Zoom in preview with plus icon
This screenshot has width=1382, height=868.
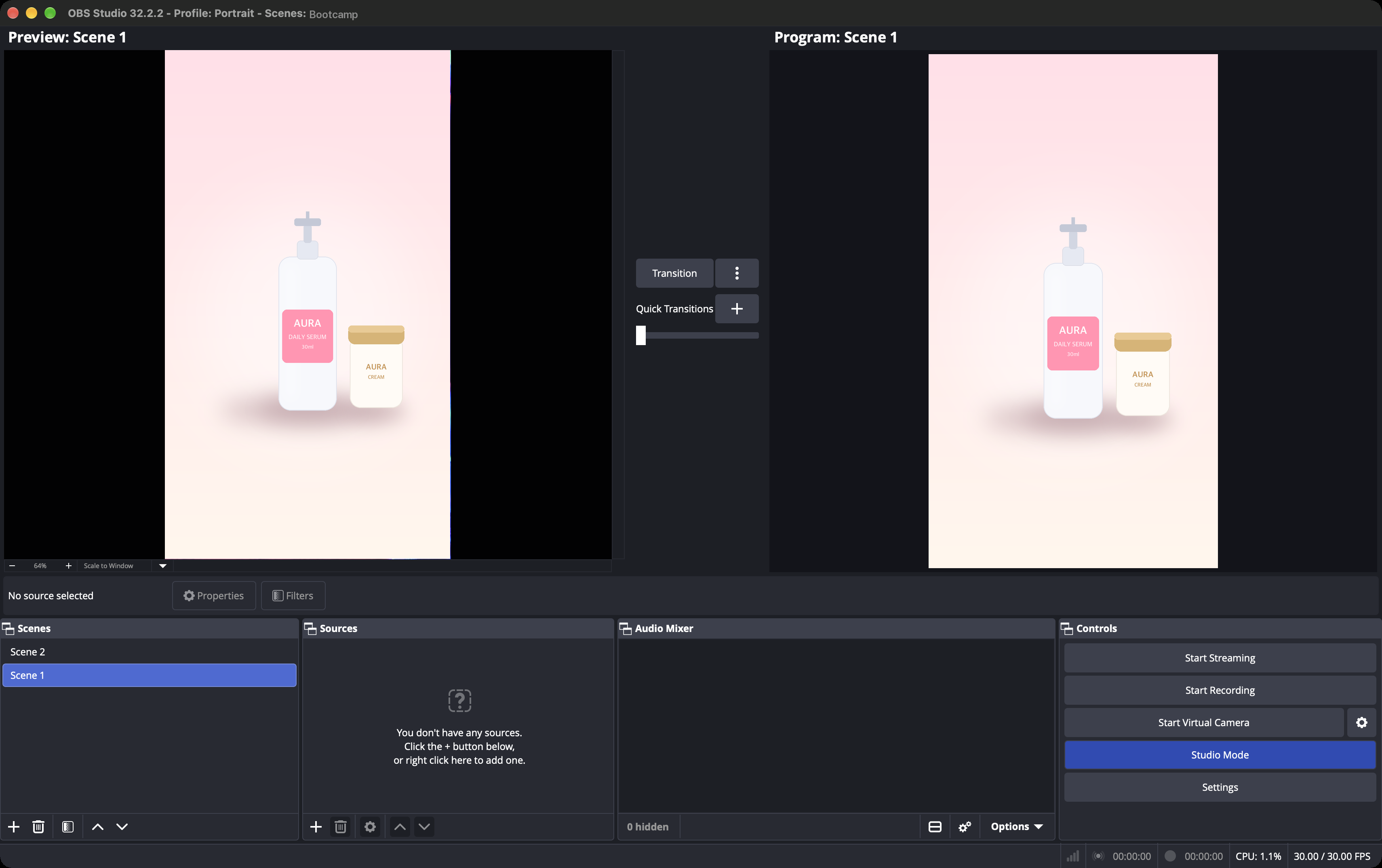point(68,565)
